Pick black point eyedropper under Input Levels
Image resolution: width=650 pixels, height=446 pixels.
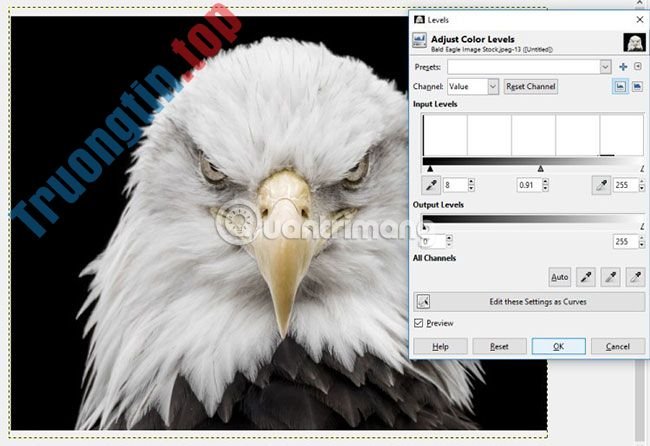tap(431, 185)
